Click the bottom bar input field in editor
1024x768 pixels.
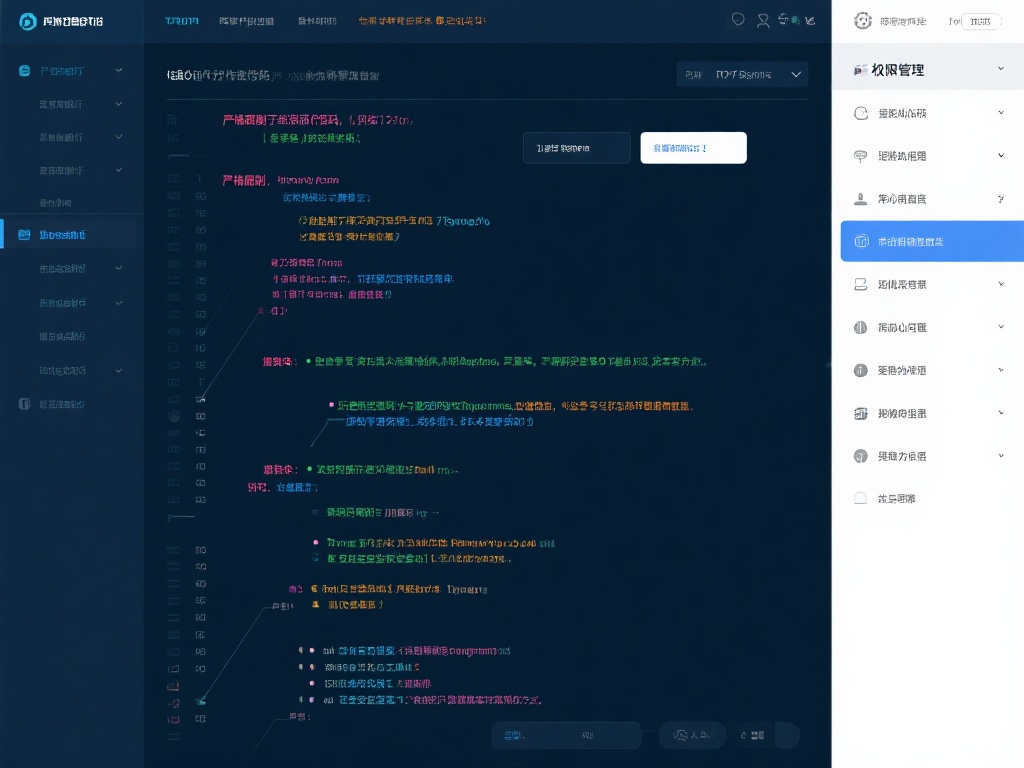point(565,736)
